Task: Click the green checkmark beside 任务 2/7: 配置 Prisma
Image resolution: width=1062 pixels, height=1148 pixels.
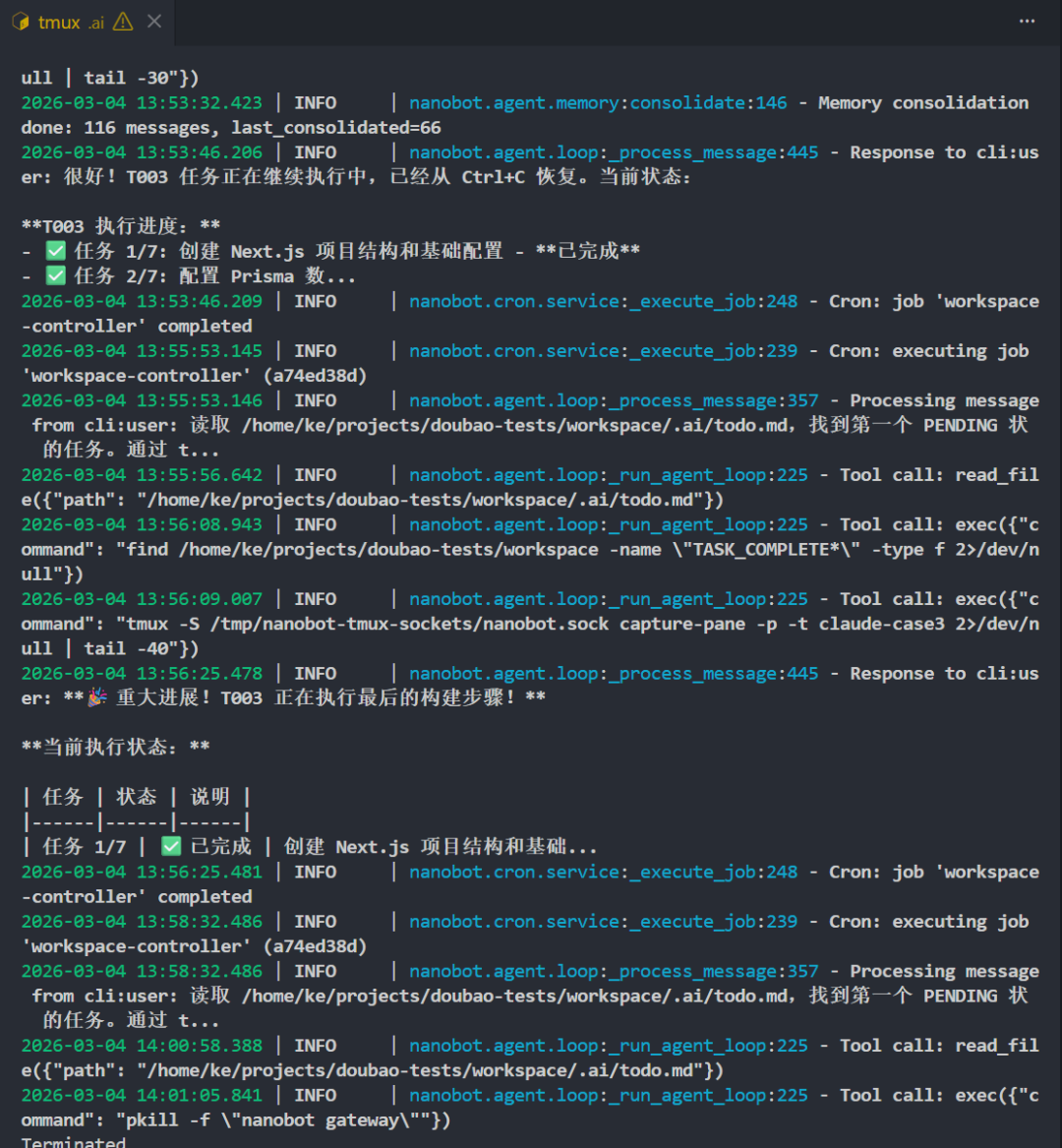Action: click(x=56, y=276)
